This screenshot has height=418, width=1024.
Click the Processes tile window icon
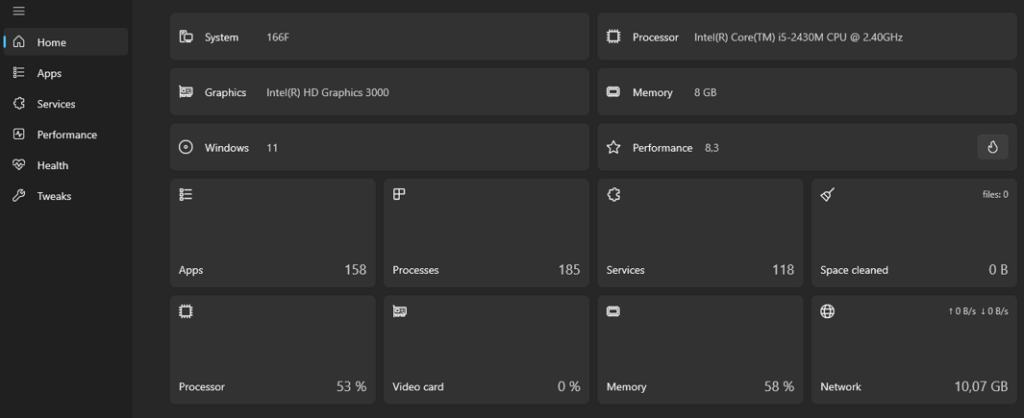pos(399,194)
